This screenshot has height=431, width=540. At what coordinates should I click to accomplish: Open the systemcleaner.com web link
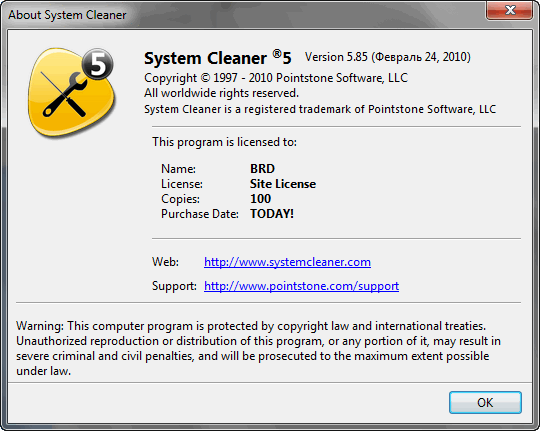(x=287, y=262)
